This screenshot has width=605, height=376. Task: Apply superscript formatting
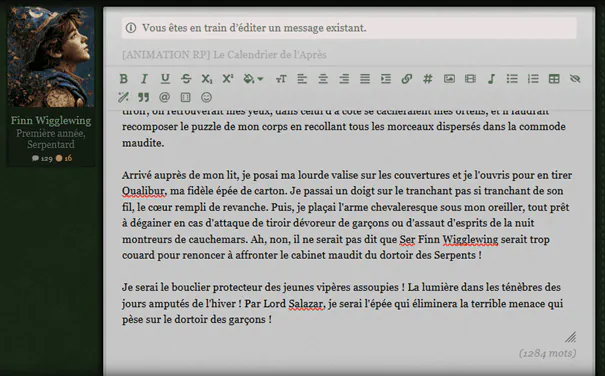(228, 79)
